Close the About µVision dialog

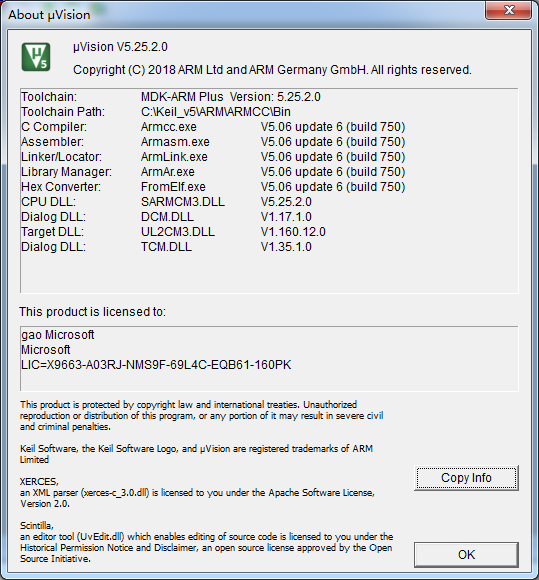click(509, 10)
